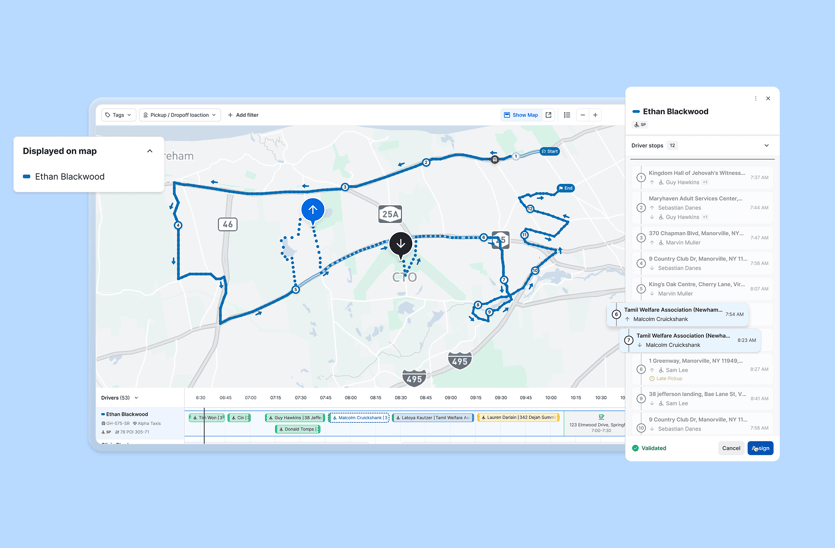Select stop 3 at 370 Chapman Blvd
835x548 pixels.
[696, 237]
